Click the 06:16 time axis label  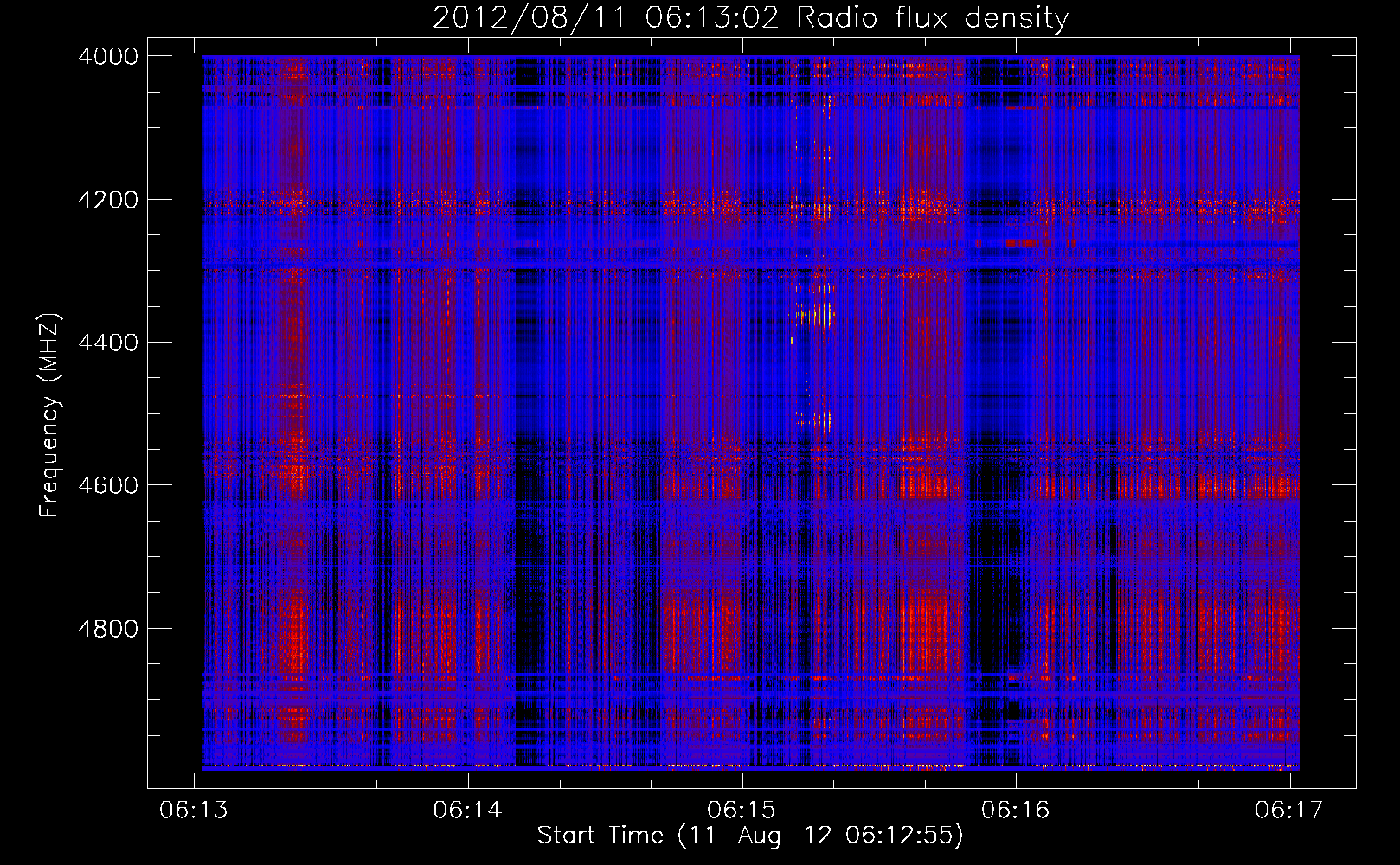1015,810
